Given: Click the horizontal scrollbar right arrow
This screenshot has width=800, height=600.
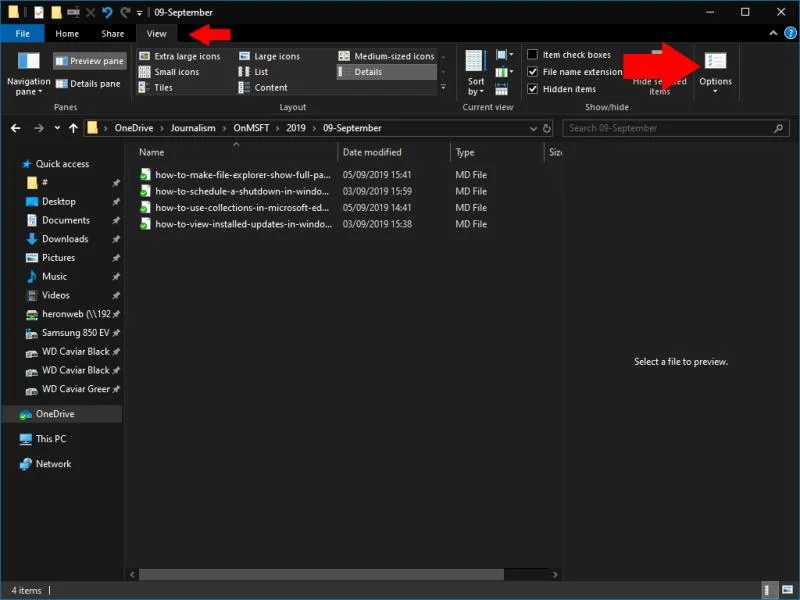Looking at the screenshot, I should click(555, 574).
